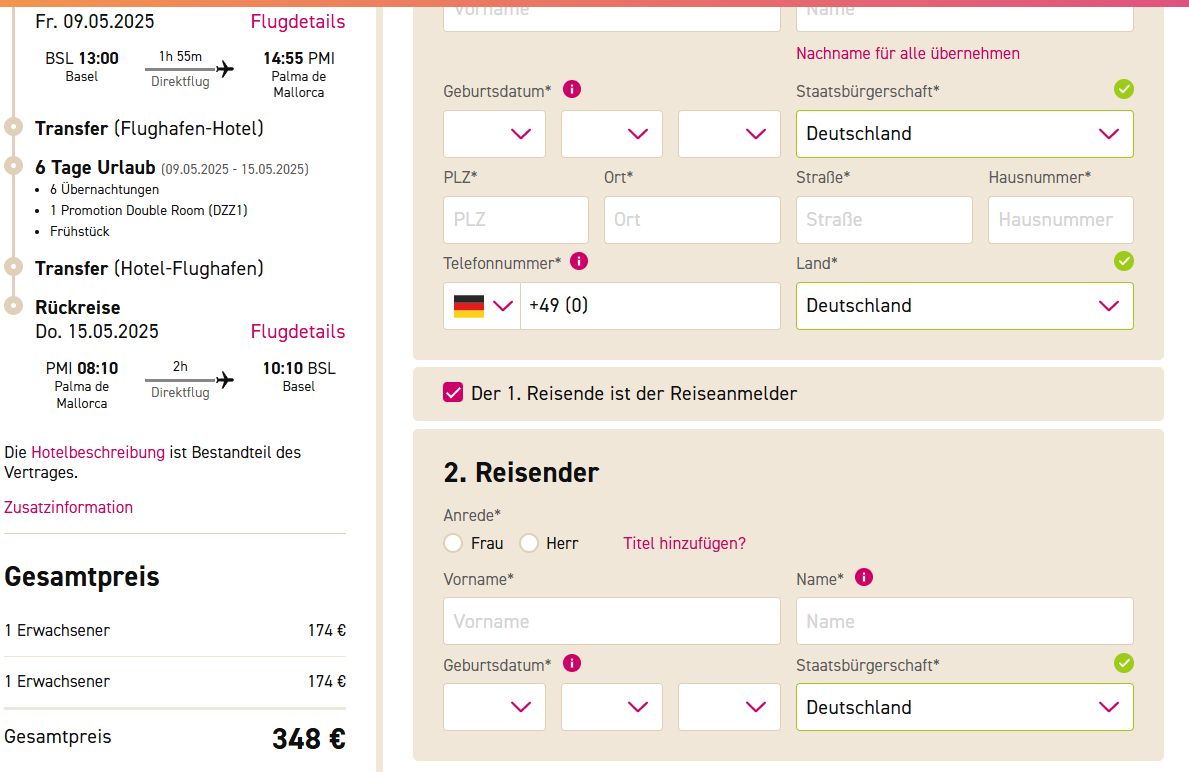Click the total price '348 €'
The image size is (1189, 772).
309,739
